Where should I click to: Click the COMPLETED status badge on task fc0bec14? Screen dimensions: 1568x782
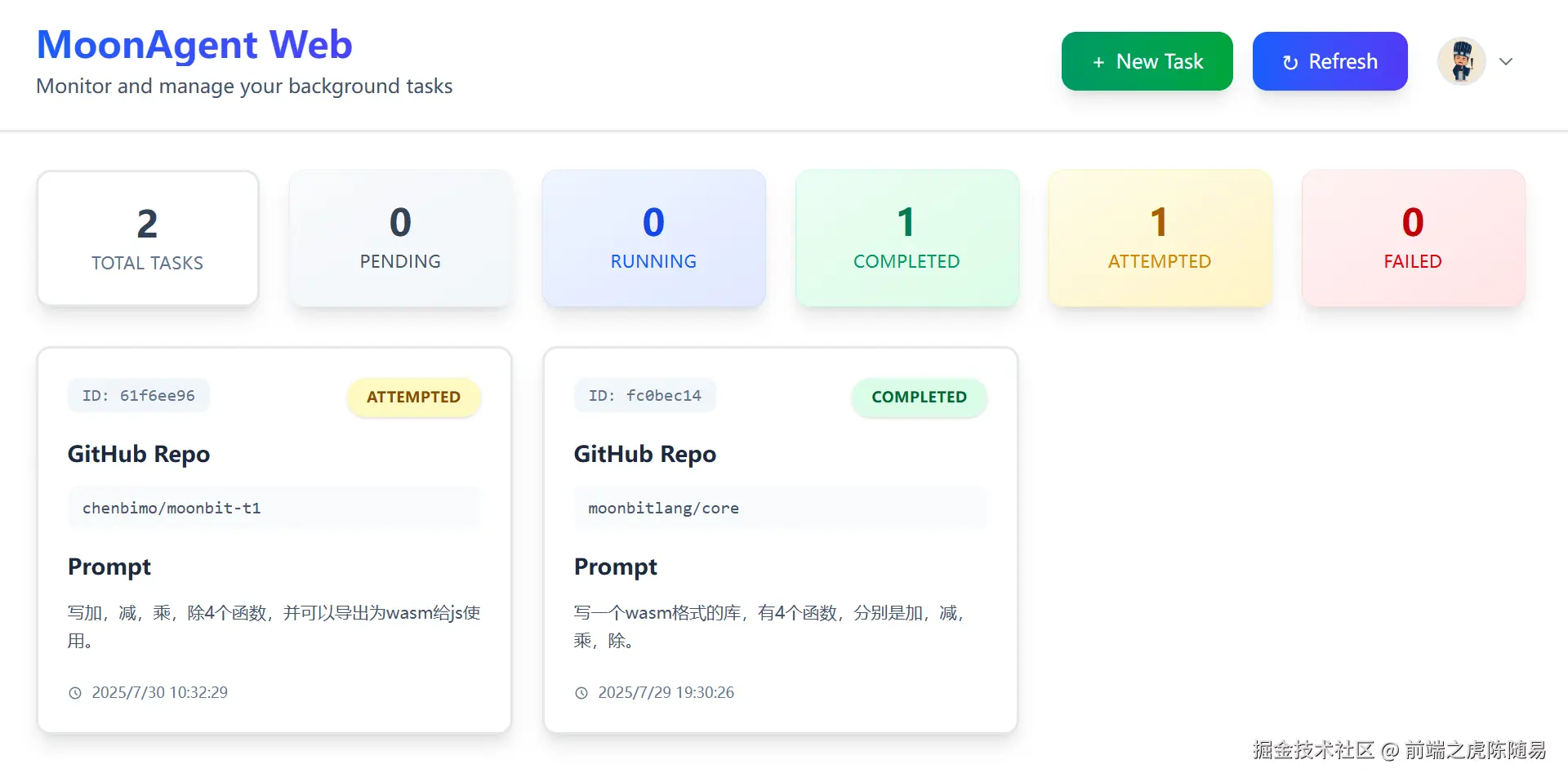[919, 397]
